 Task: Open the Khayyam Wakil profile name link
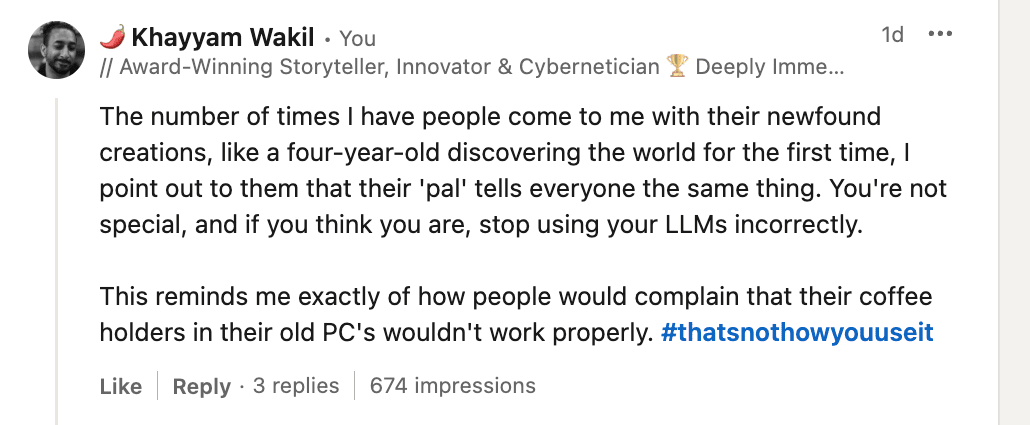click(223, 38)
